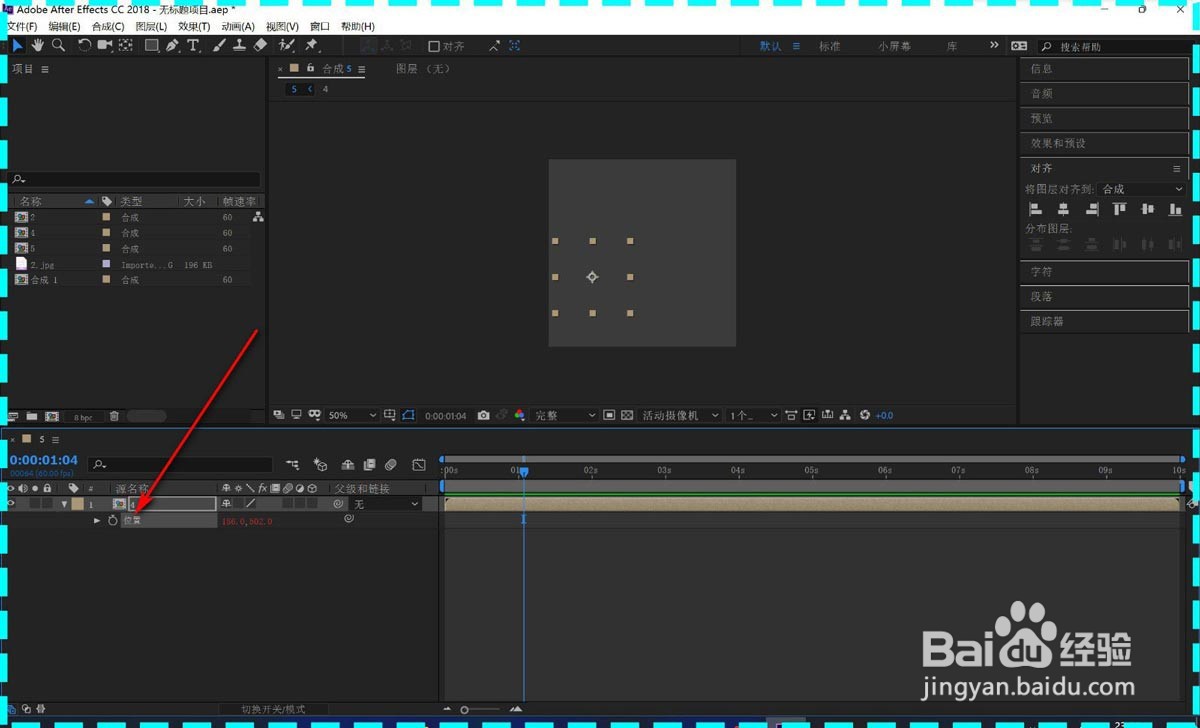Select the Brush tool
The width and height of the screenshot is (1200, 728).
[x=219, y=45]
